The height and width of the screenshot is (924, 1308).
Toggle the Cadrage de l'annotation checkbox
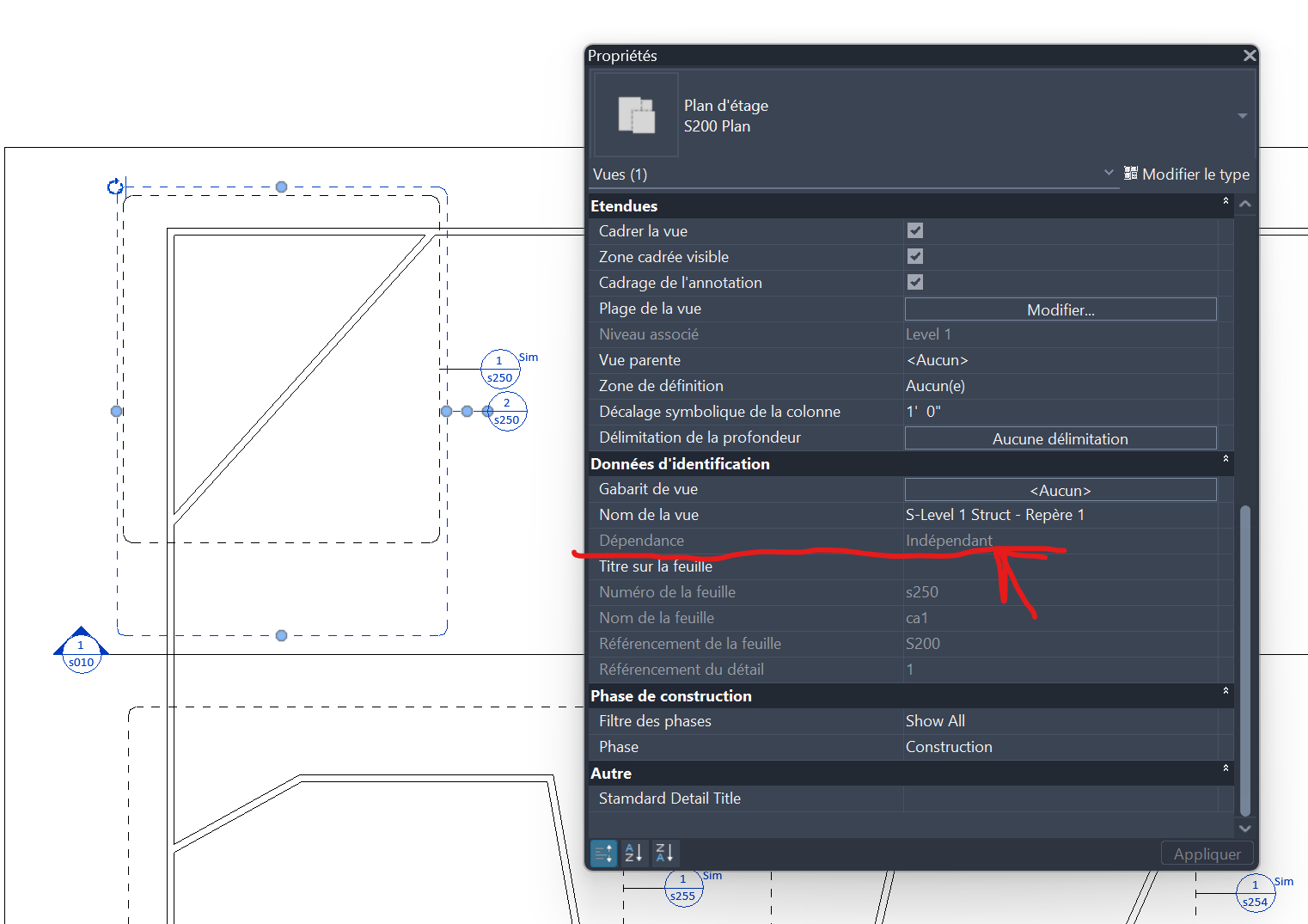click(x=915, y=282)
